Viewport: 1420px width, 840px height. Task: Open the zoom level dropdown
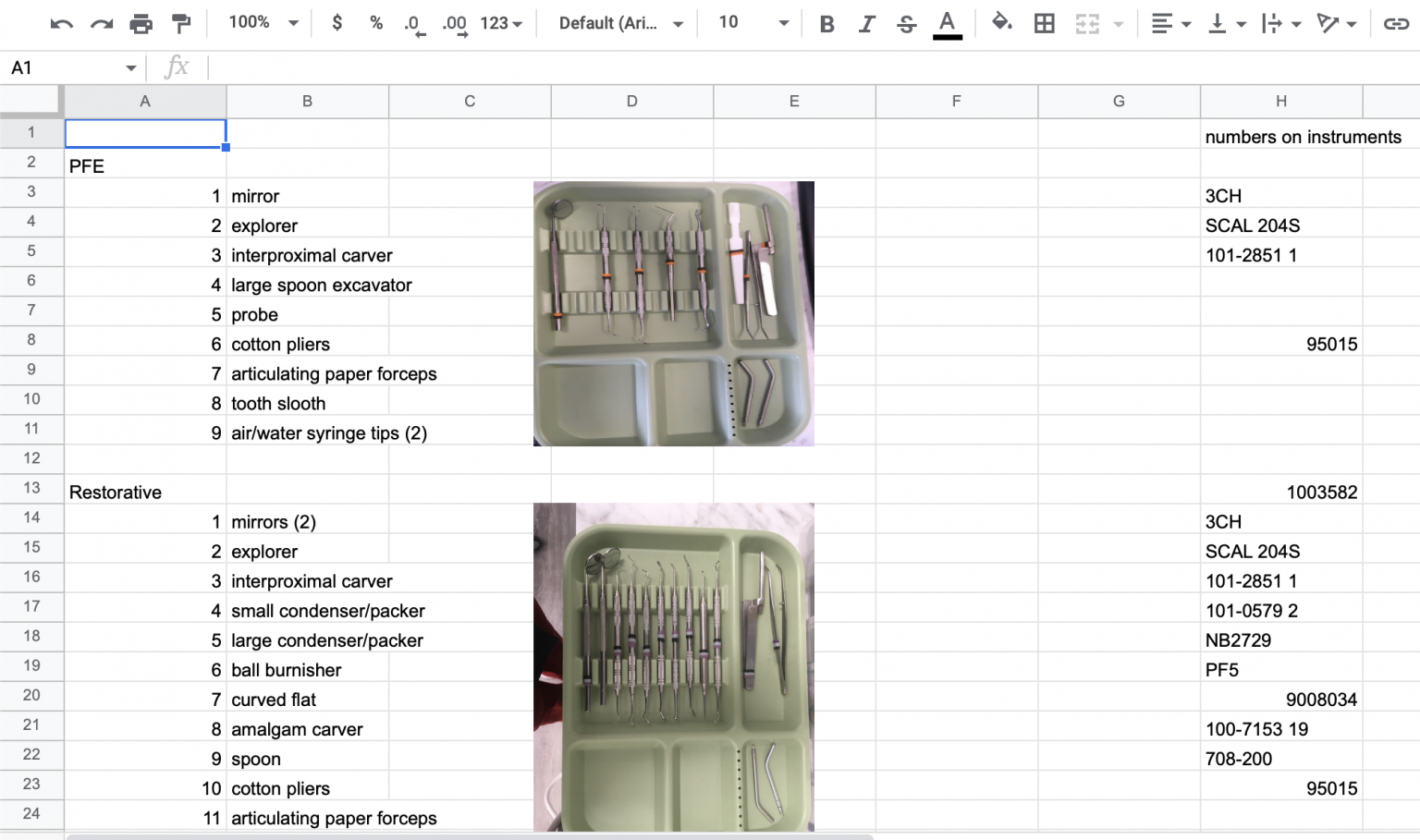pyautogui.click(x=260, y=23)
